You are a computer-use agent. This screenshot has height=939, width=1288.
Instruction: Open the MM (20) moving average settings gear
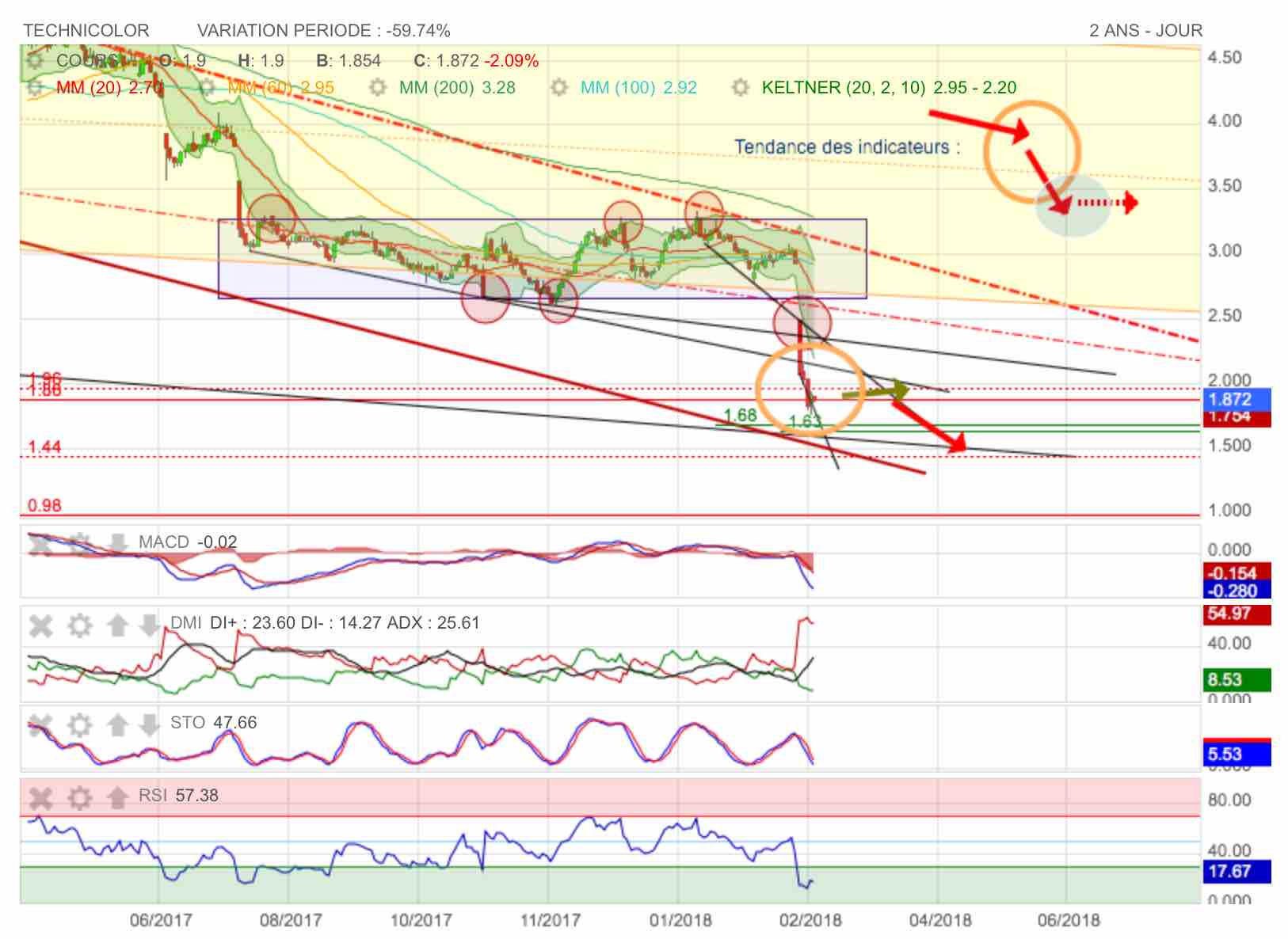click(x=34, y=87)
